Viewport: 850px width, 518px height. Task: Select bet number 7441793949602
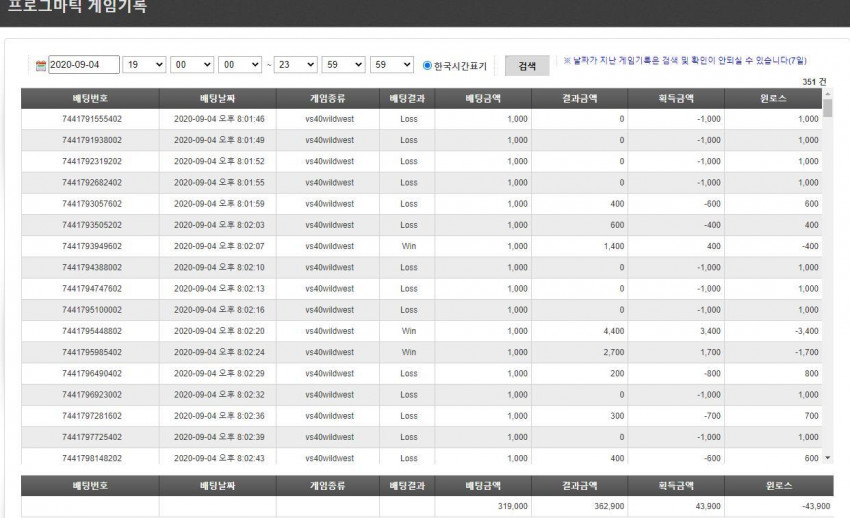92,246
